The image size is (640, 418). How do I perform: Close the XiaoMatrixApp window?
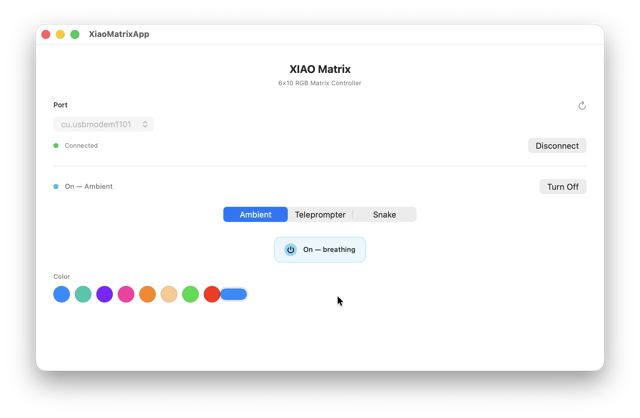[x=46, y=34]
